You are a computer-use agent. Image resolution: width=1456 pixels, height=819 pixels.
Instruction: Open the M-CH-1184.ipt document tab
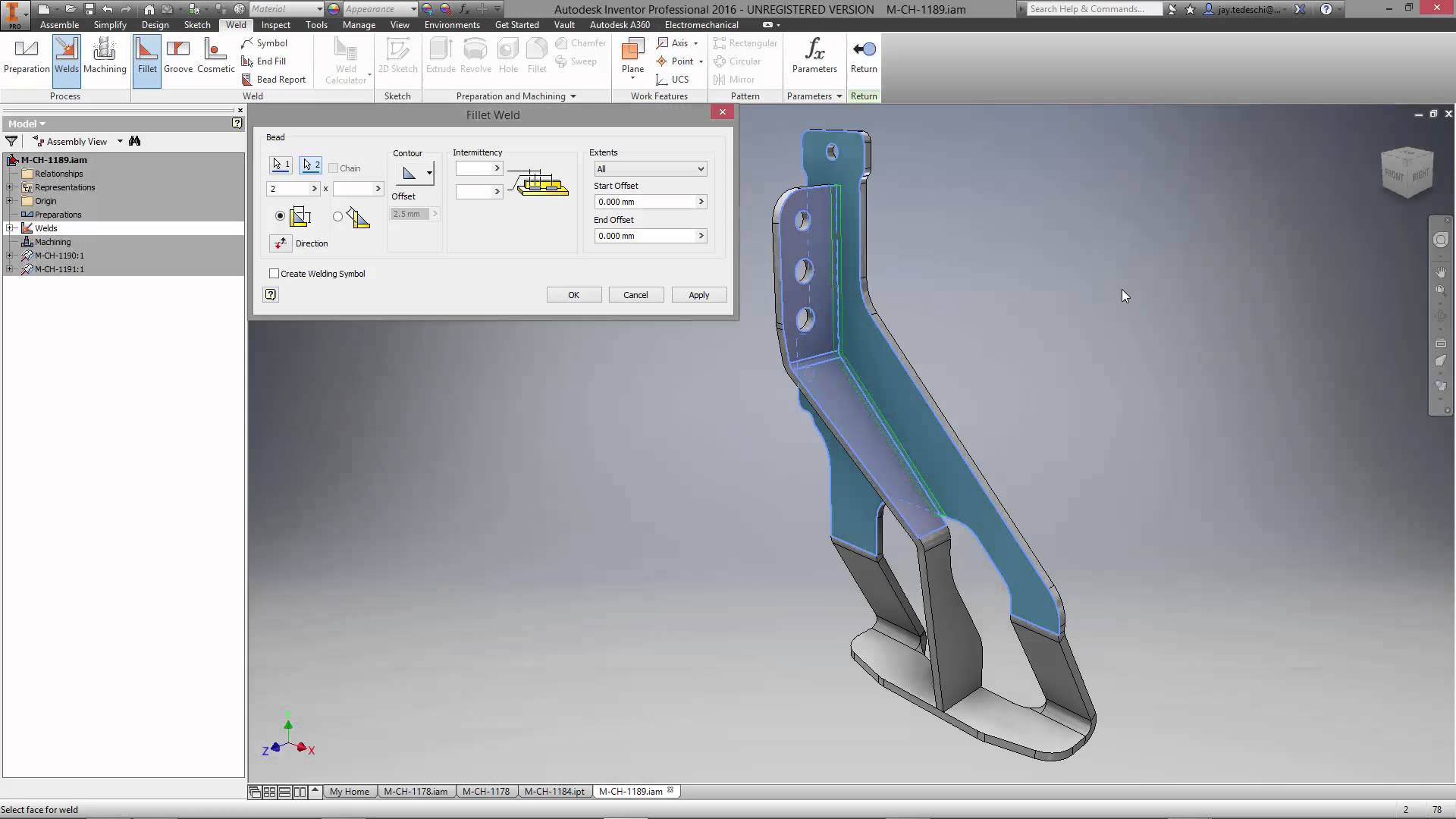click(555, 791)
